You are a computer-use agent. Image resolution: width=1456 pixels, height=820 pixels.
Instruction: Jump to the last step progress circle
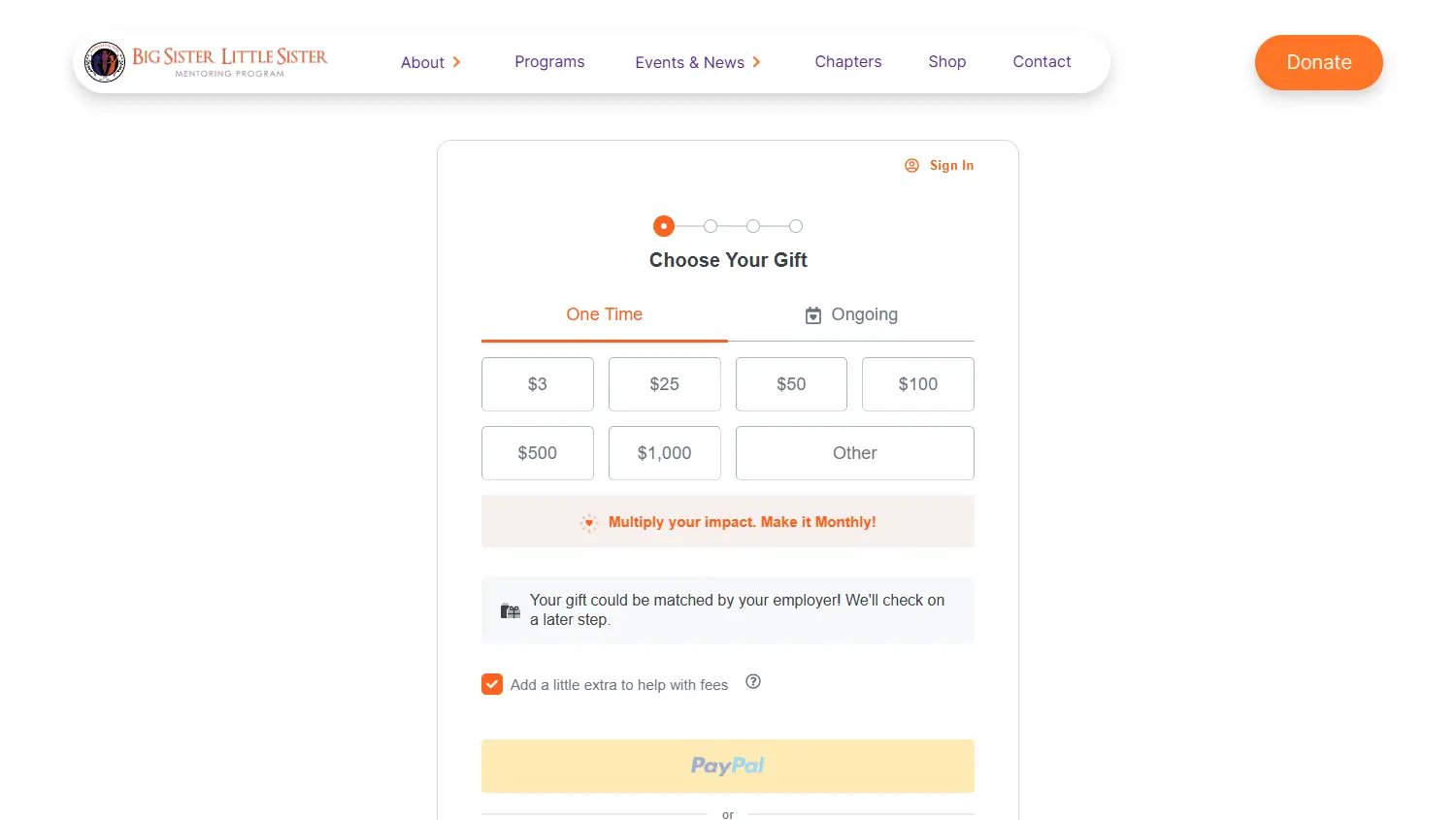[796, 226]
